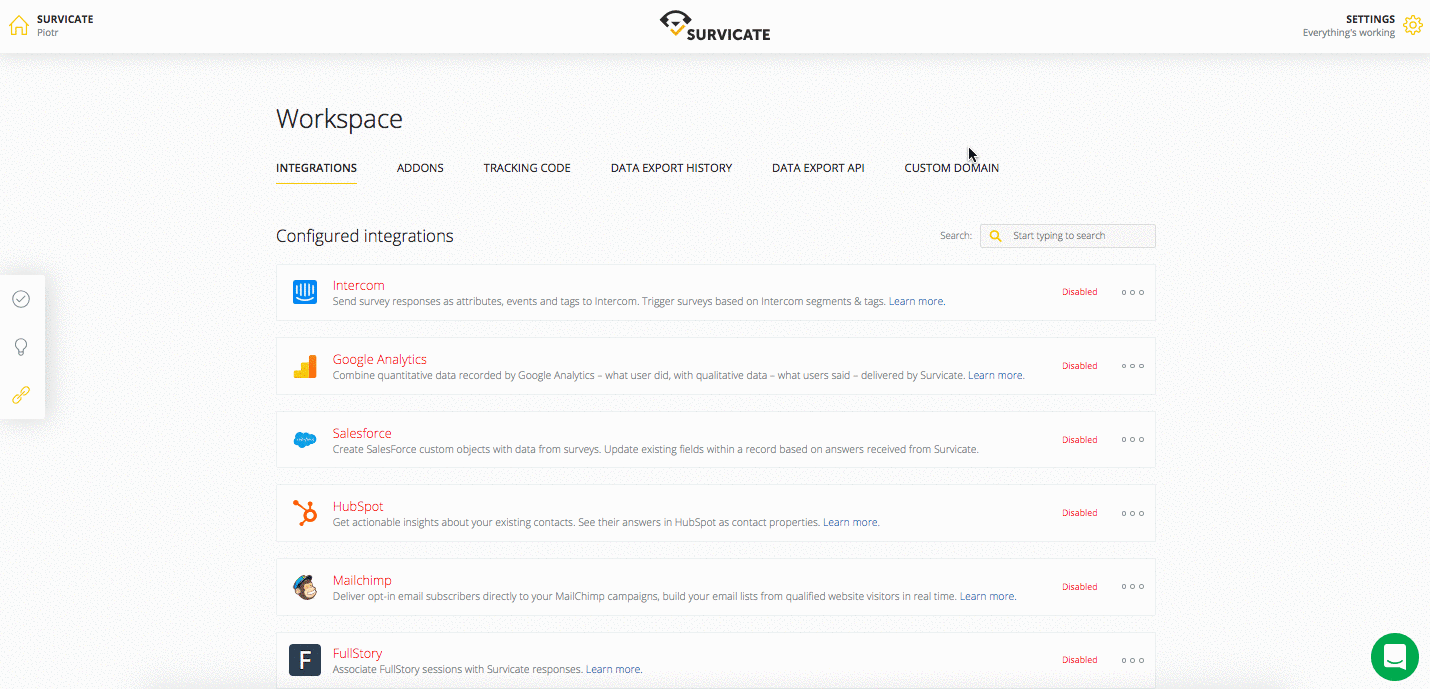
Task: Switch to the Addons tab
Action: [x=420, y=168]
